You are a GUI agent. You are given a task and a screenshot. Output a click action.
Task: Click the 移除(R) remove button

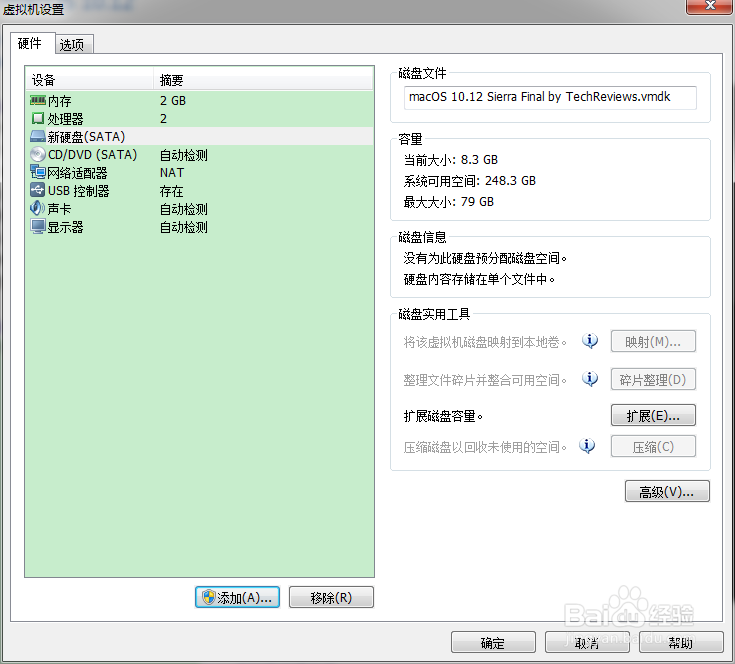tap(331, 597)
